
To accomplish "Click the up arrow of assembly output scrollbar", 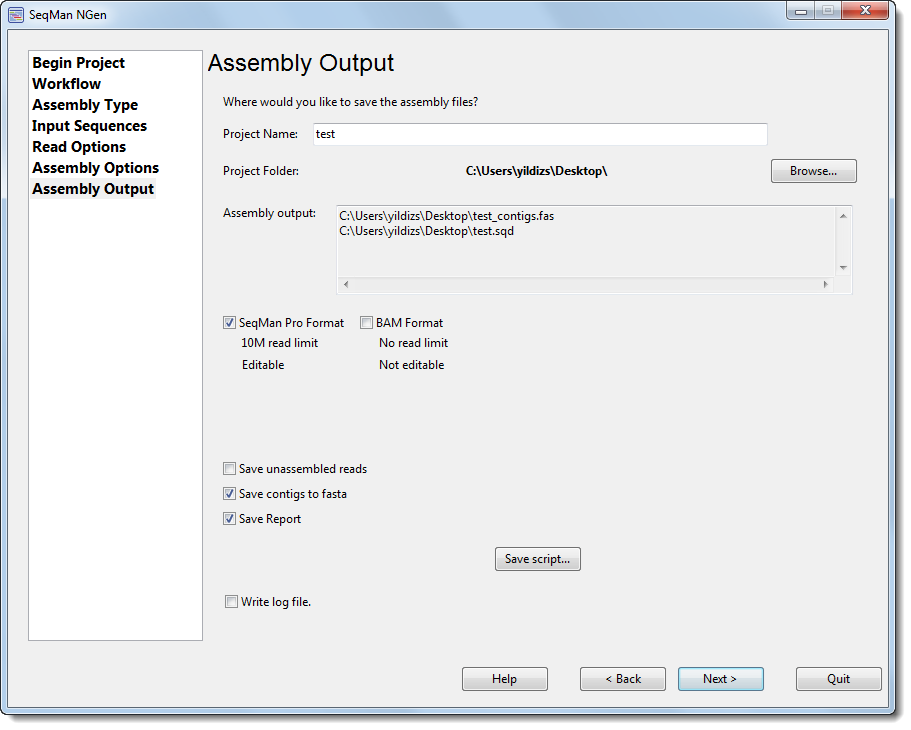I will 843,216.
